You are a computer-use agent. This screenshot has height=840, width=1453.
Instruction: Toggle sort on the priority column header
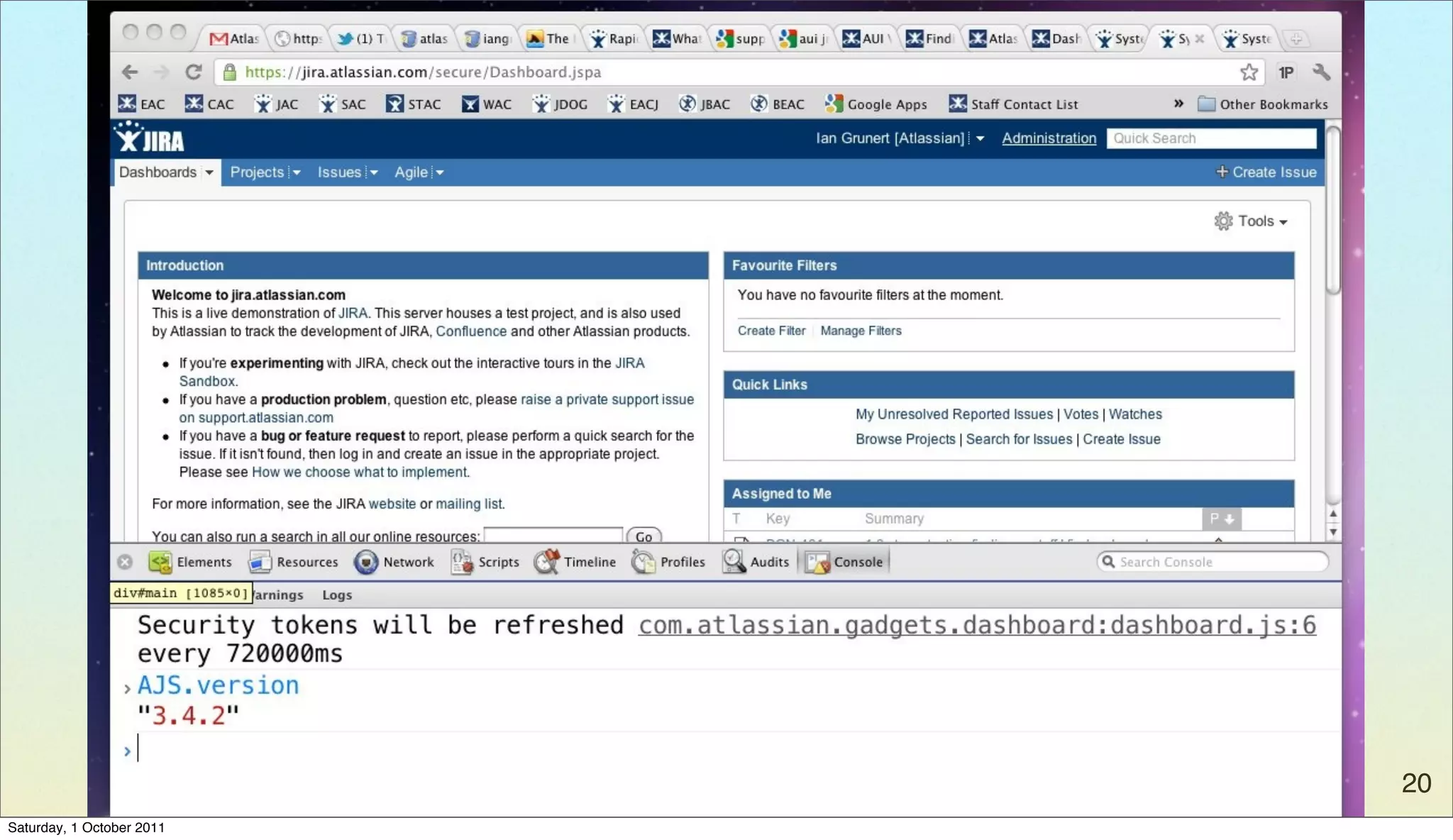coord(1221,519)
